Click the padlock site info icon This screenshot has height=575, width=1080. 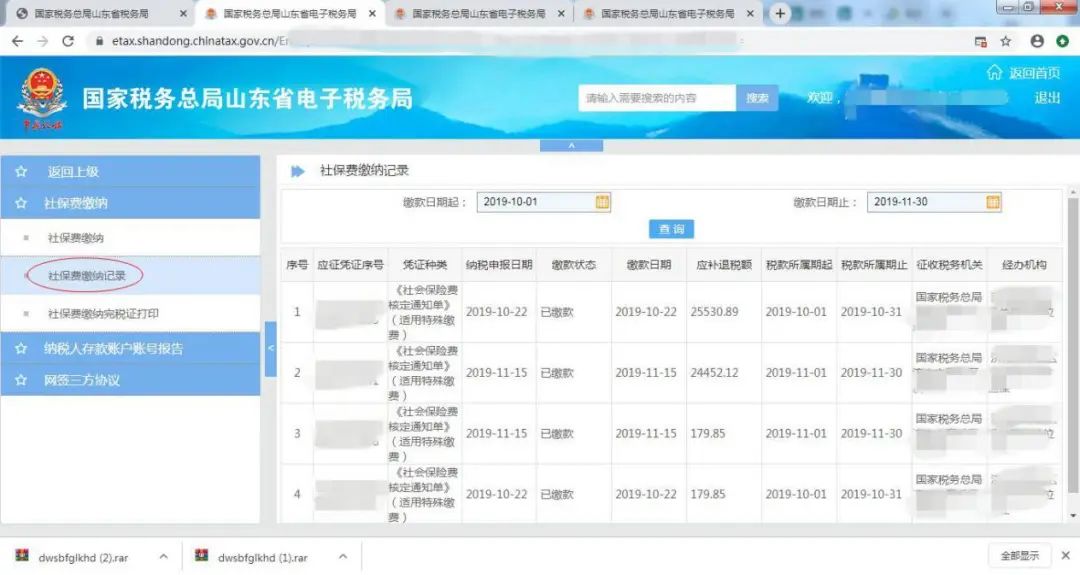[x=99, y=41]
